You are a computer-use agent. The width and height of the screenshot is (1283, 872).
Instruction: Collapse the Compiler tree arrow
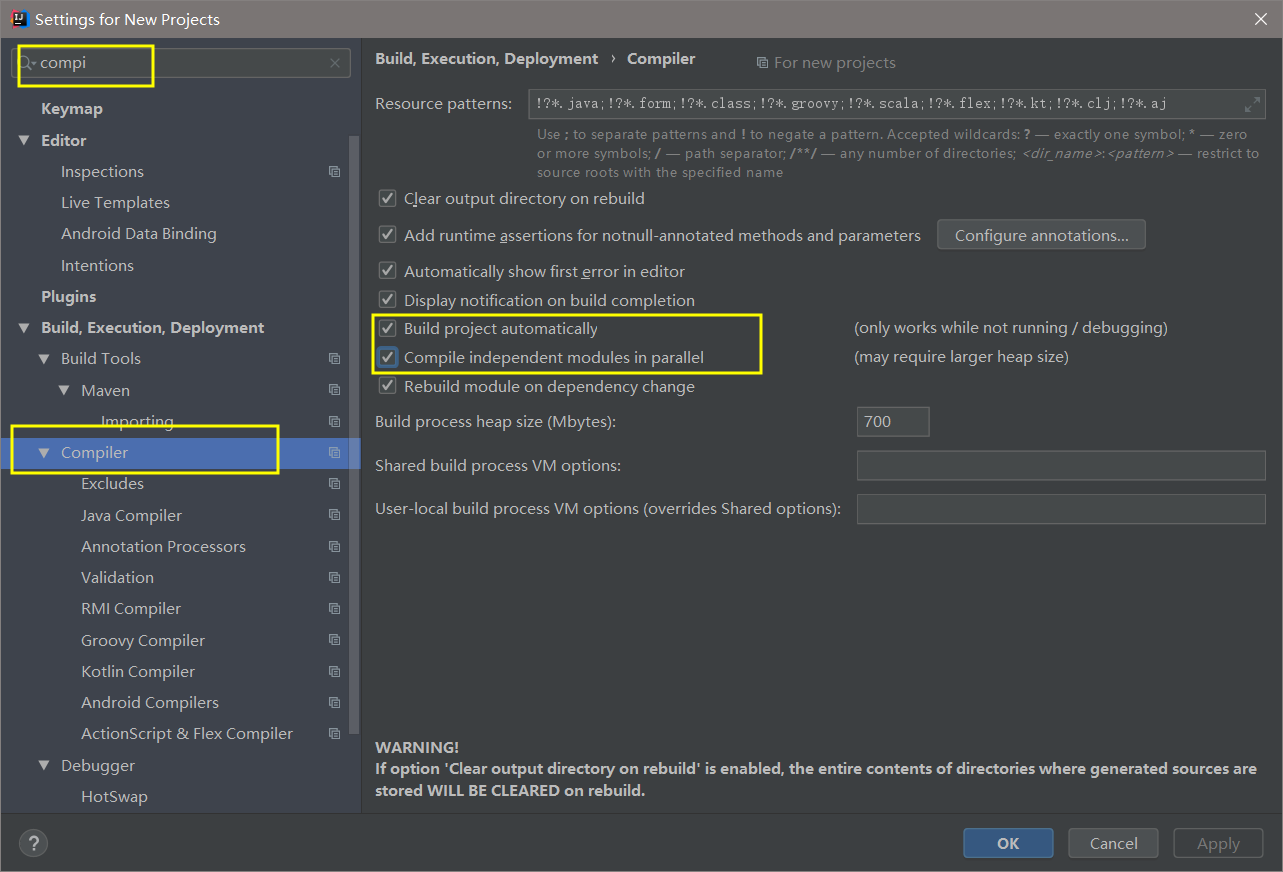click(44, 453)
